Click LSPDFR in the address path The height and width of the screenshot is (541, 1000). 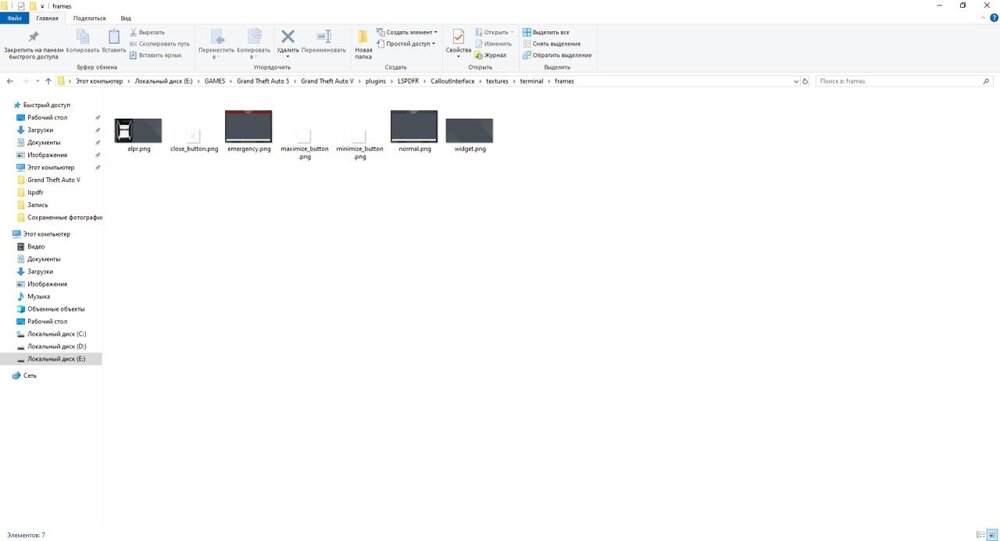[x=408, y=81]
